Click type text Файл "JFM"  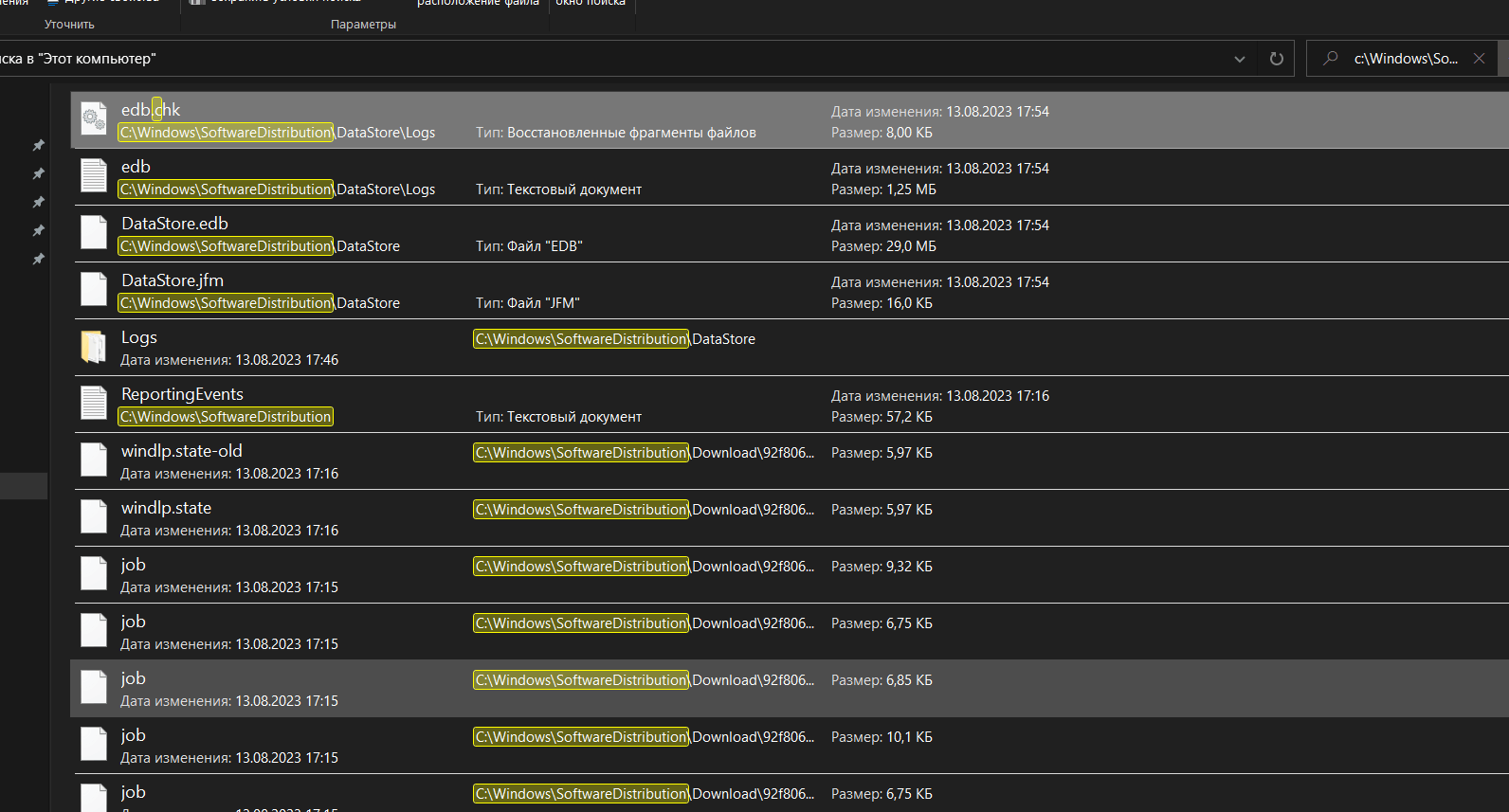point(543,303)
